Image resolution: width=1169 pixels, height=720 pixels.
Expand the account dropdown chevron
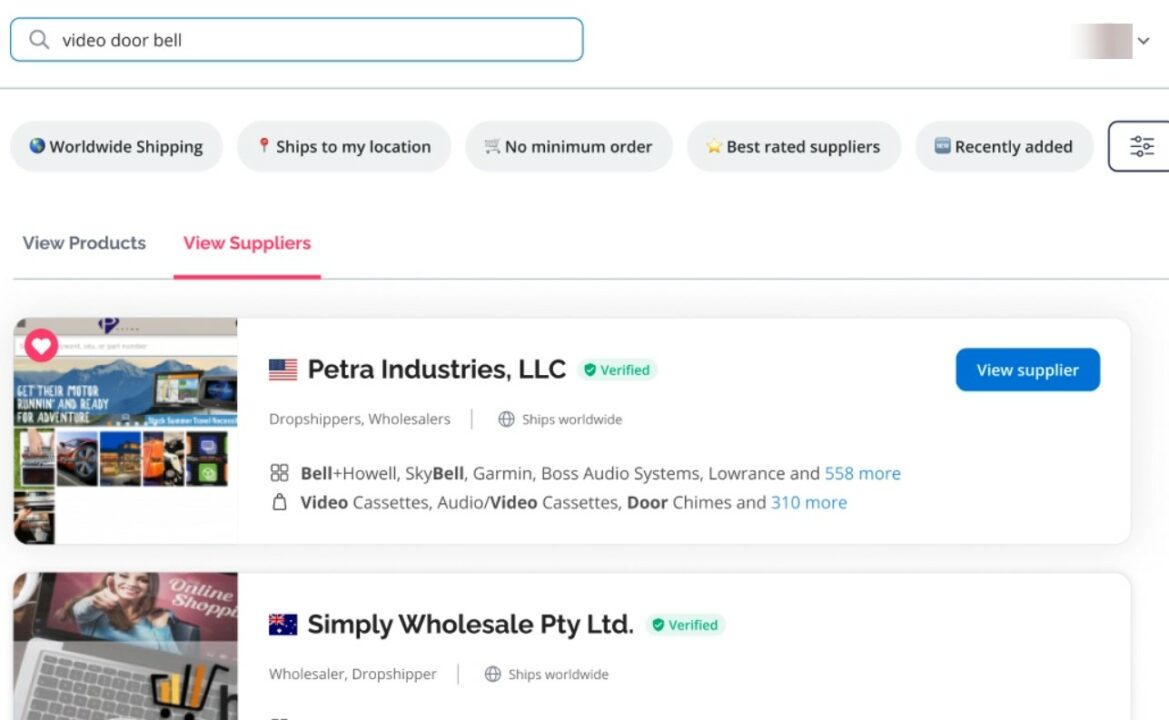(x=1143, y=41)
